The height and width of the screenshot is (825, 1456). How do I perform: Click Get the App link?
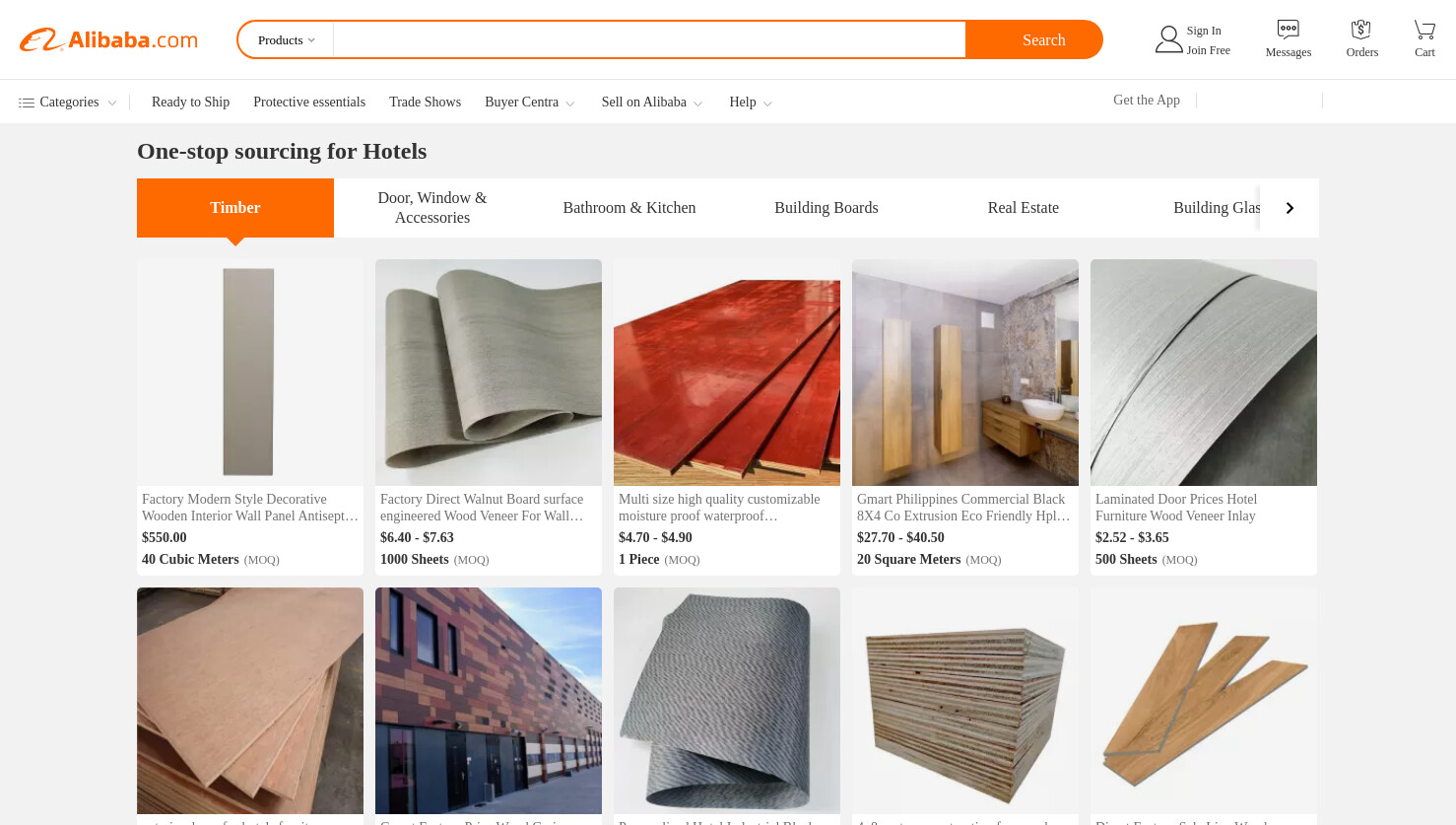(1147, 101)
